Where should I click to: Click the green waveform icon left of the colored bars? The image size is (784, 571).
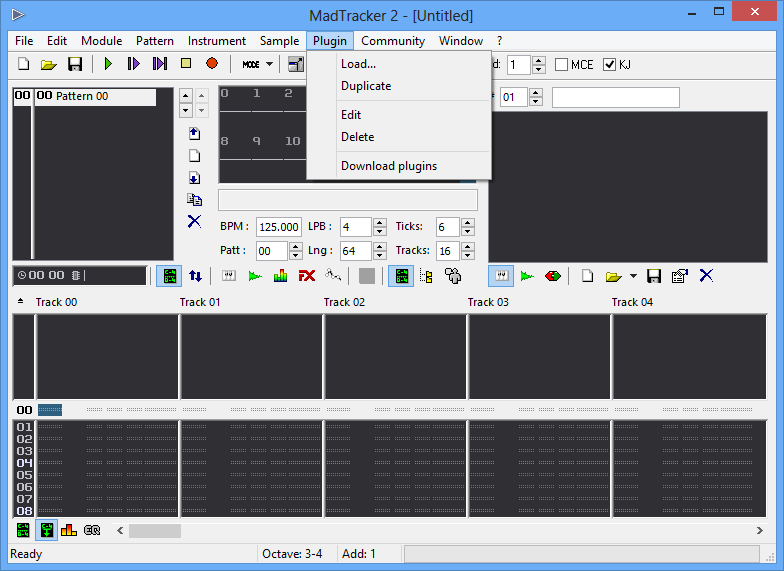[x=255, y=276]
